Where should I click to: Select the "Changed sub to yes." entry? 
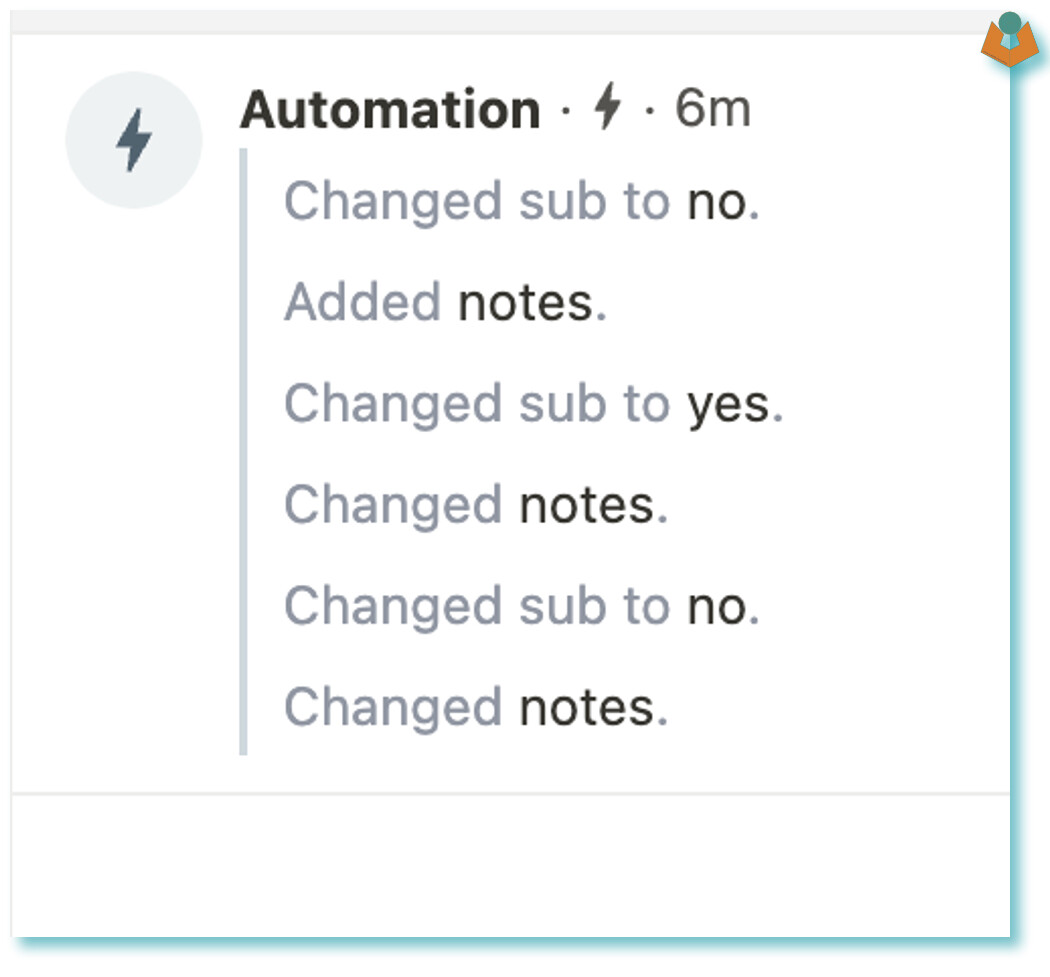pos(534,405)
